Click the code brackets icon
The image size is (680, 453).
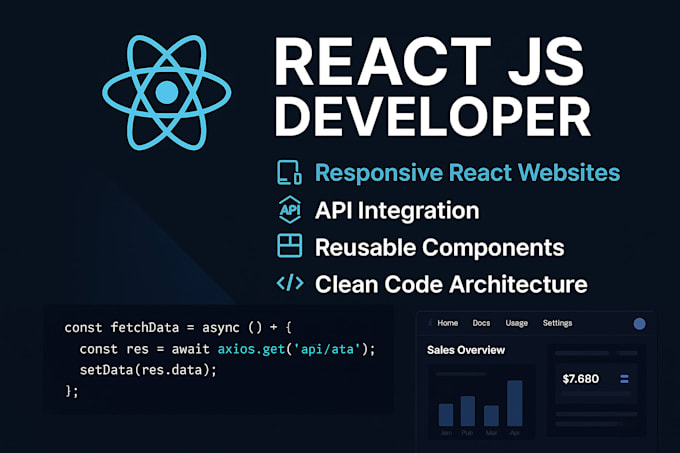[x=290, y=283]
